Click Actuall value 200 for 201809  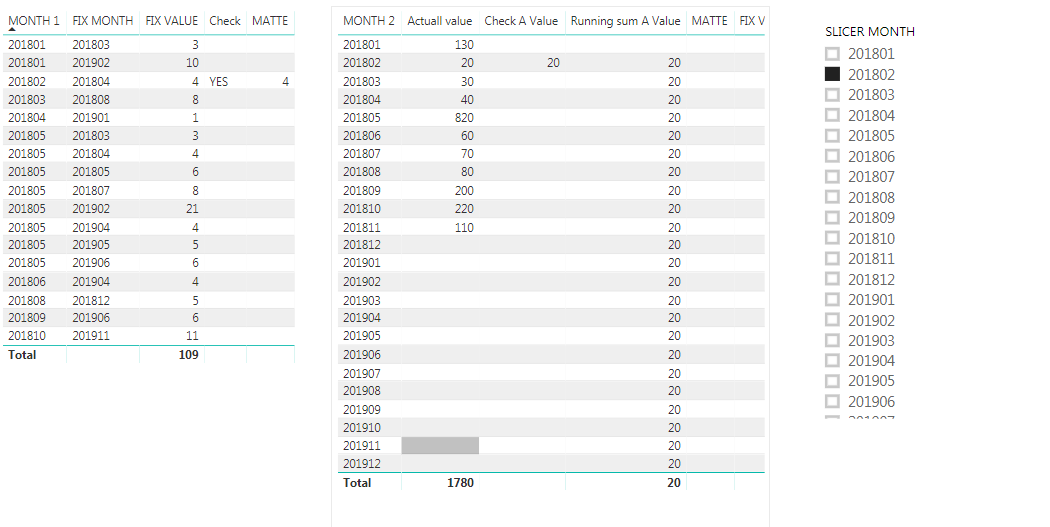[464, 191]
